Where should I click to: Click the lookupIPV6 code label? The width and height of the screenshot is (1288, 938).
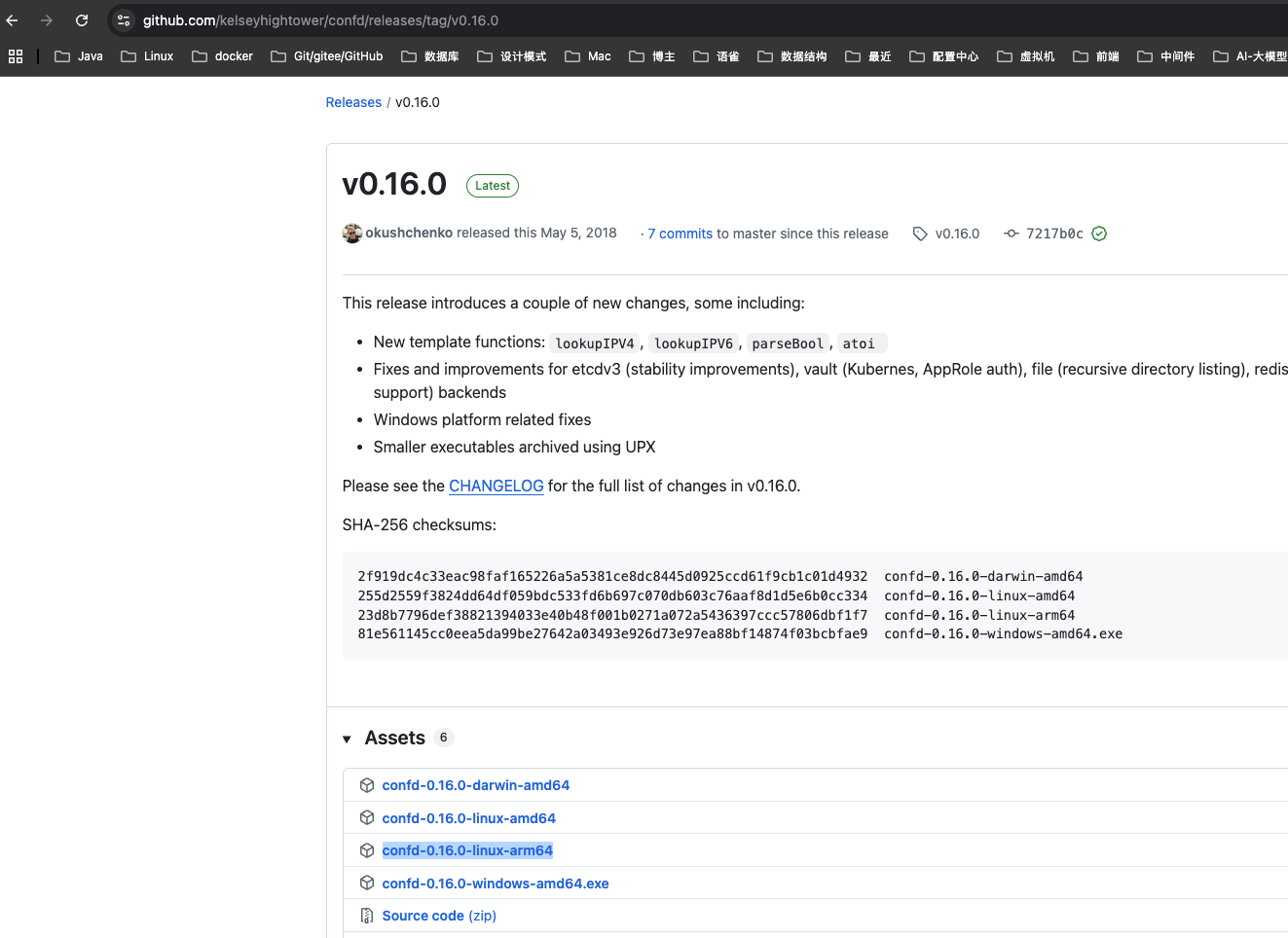coord(693,343)
